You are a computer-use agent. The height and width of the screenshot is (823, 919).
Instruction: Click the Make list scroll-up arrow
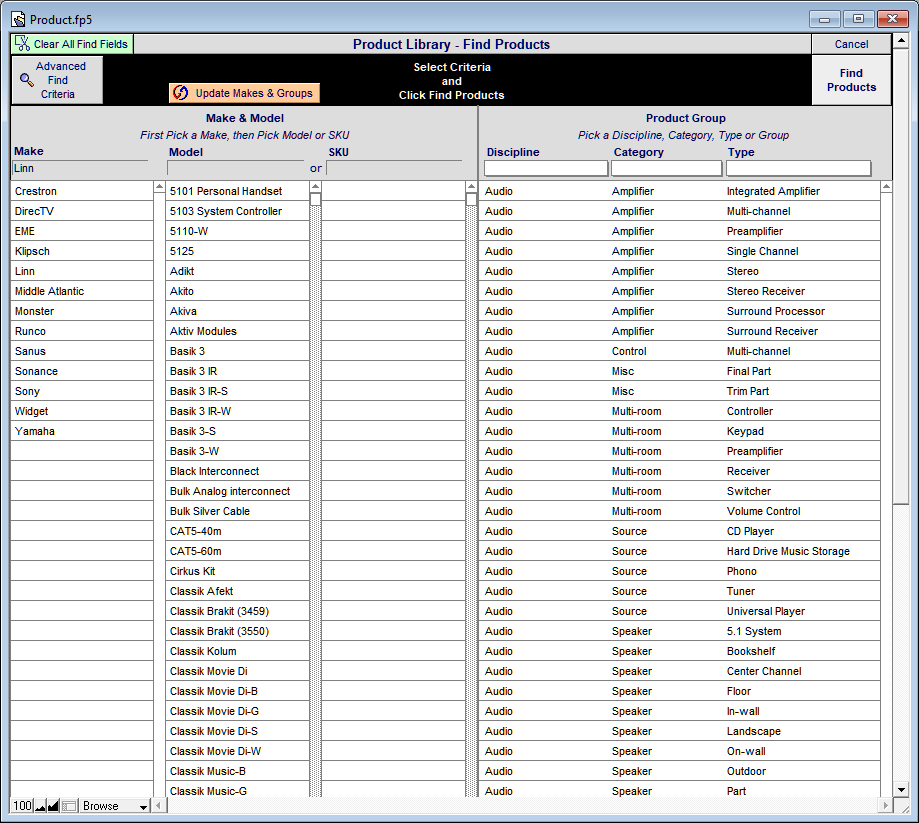[x=159, y=187]
